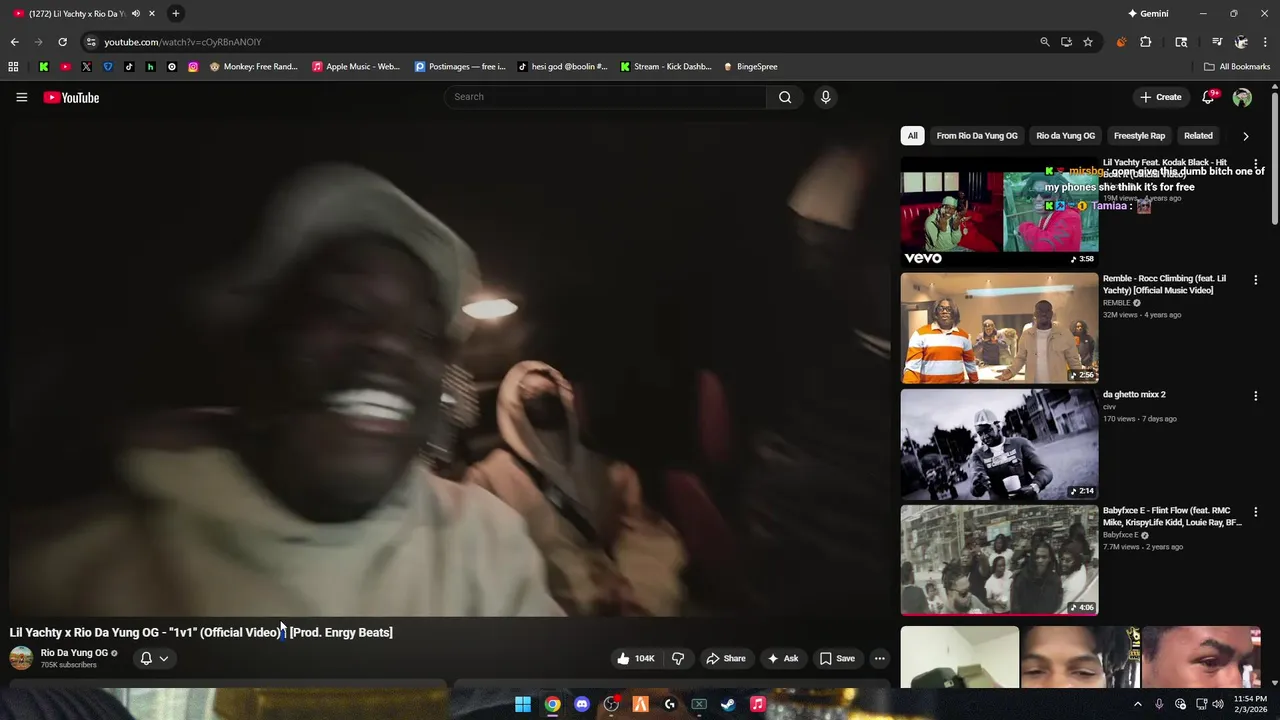The image size is (1280, 720).
Task: Open Remble Rocc Climbing thumbnail
Action: (999, 328)
